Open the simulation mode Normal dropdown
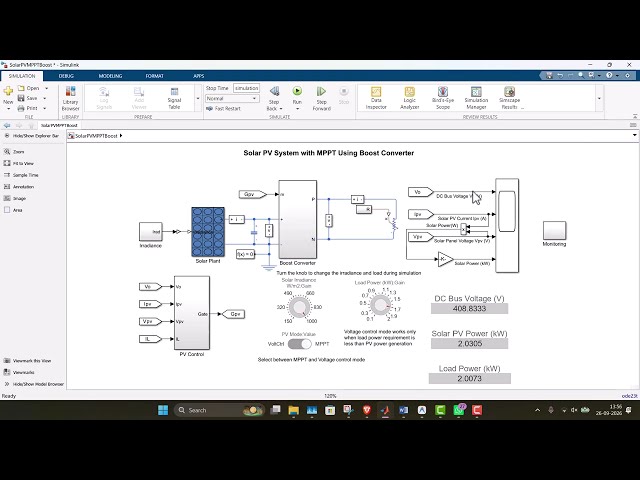The image size is (640, 480). [x=232, y=98]
